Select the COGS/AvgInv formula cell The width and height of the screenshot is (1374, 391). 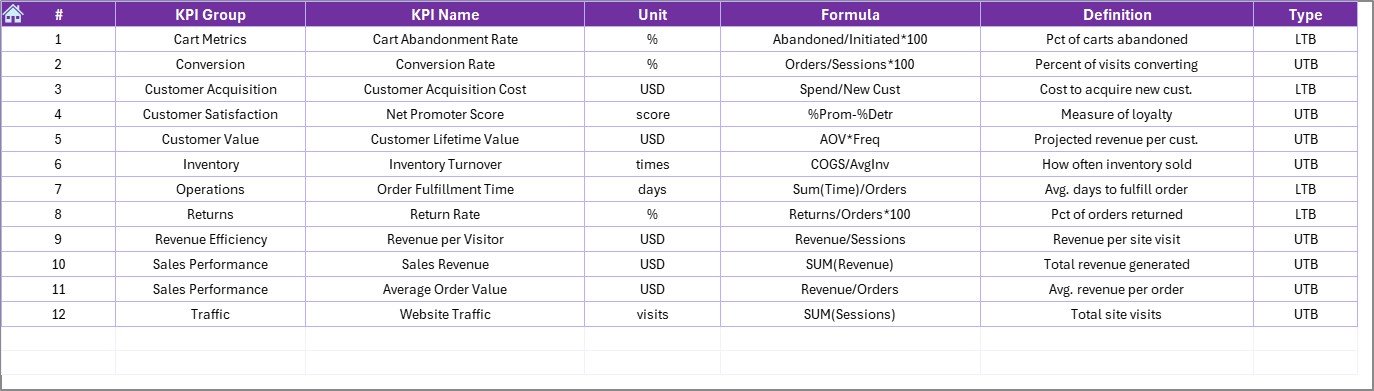[x=850, y=164]
